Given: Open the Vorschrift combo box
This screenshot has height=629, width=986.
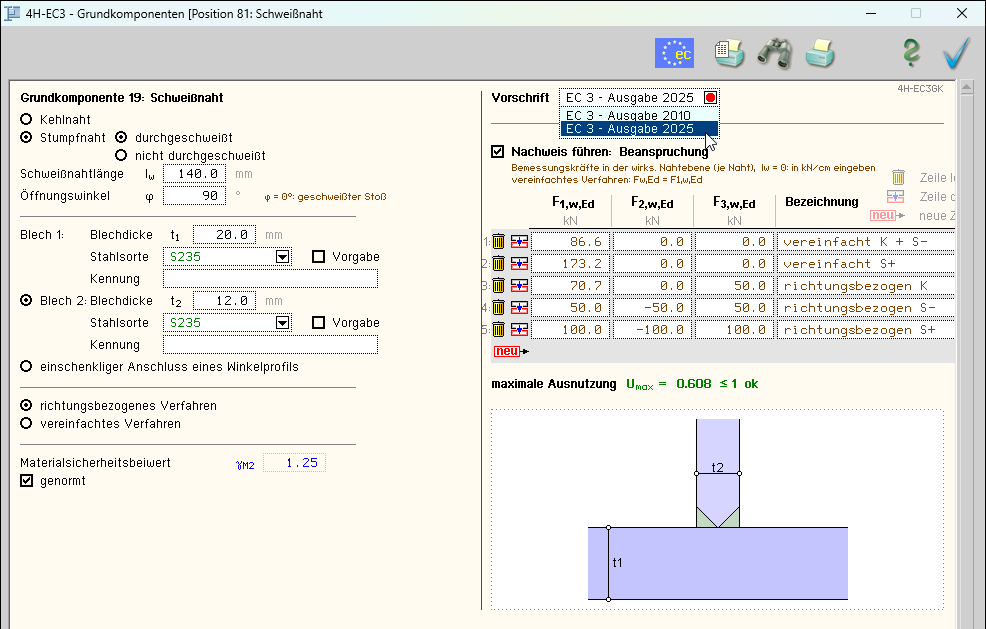Looking at the screenshot, I should pos(639,98).
